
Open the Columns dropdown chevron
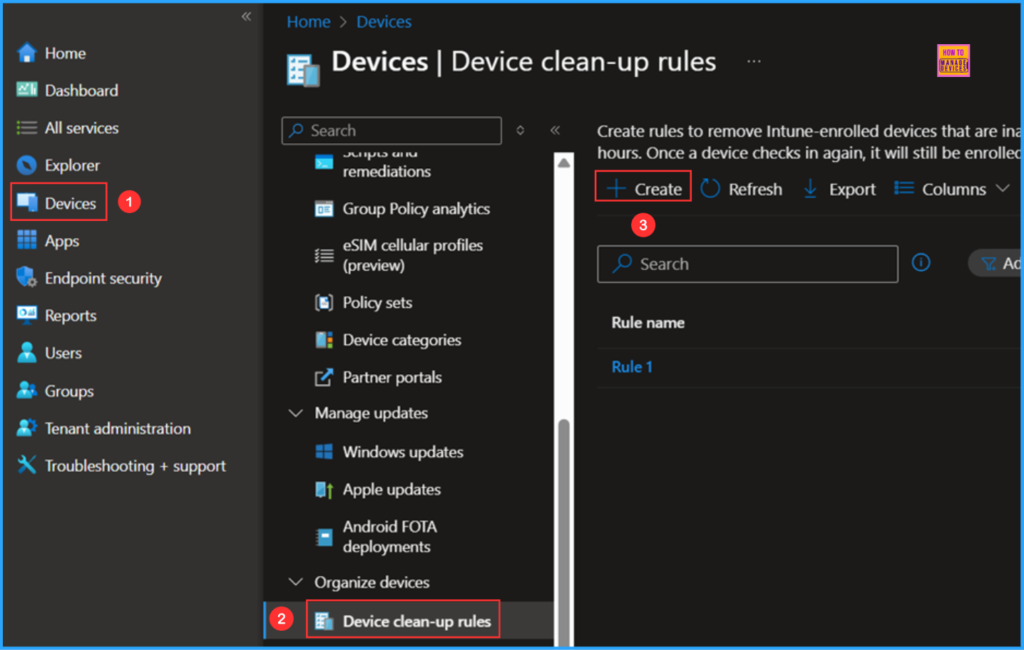[x=1003, y=189]
